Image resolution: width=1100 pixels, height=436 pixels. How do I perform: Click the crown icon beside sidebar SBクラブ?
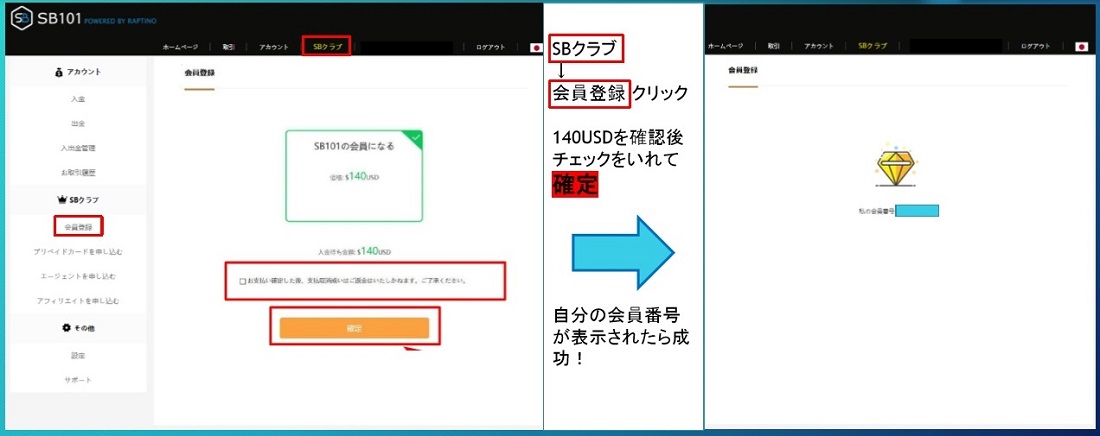[x=61, y=200]
